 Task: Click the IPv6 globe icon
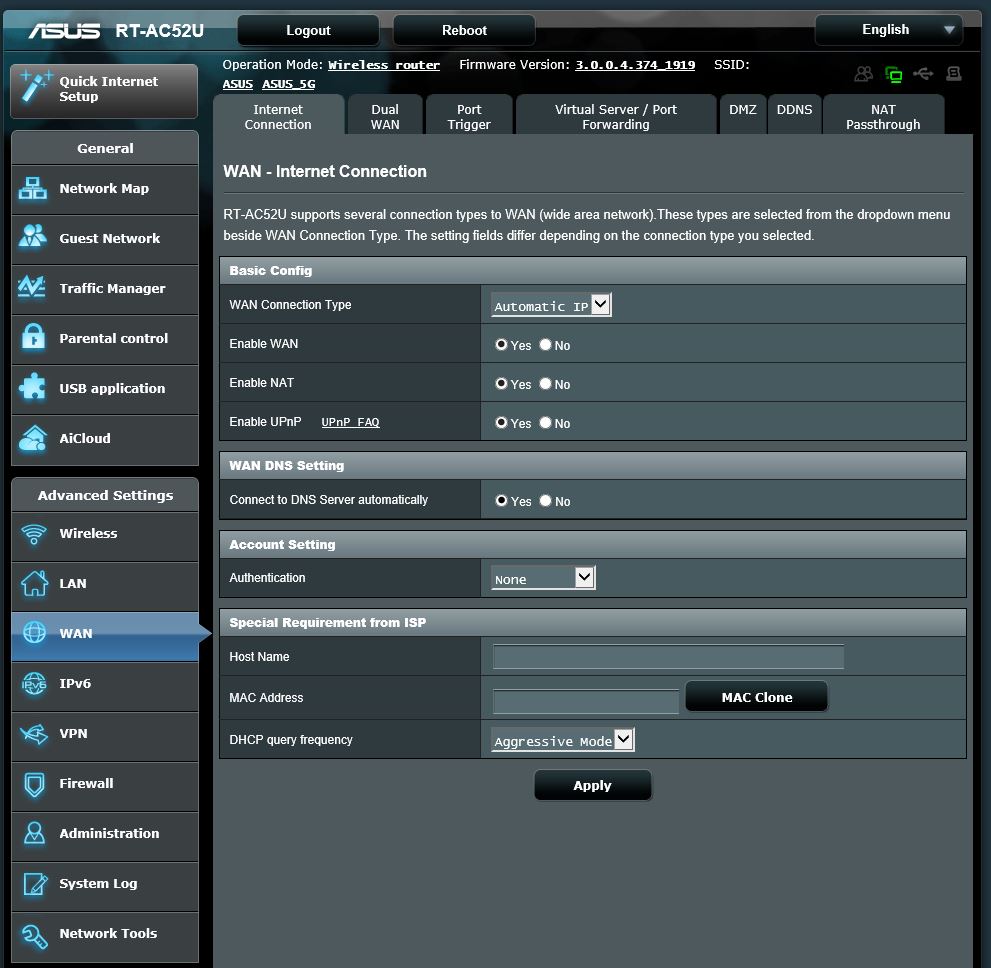34,683
